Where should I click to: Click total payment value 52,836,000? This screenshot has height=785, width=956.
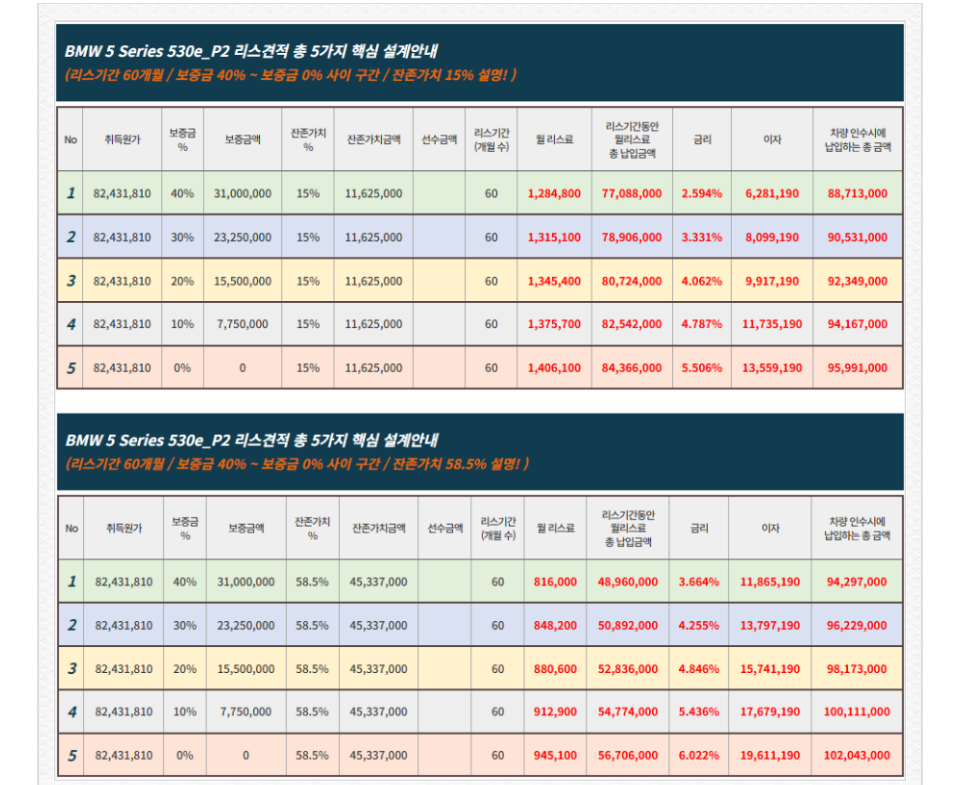(x=627, y=669)
